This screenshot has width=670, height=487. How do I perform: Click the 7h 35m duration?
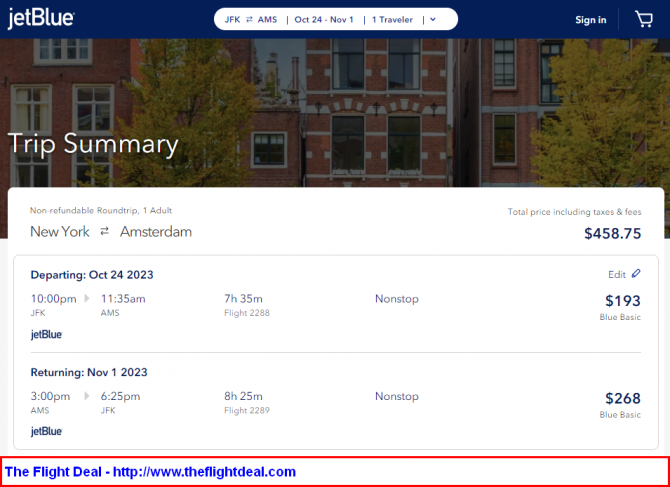coord(243,299)
